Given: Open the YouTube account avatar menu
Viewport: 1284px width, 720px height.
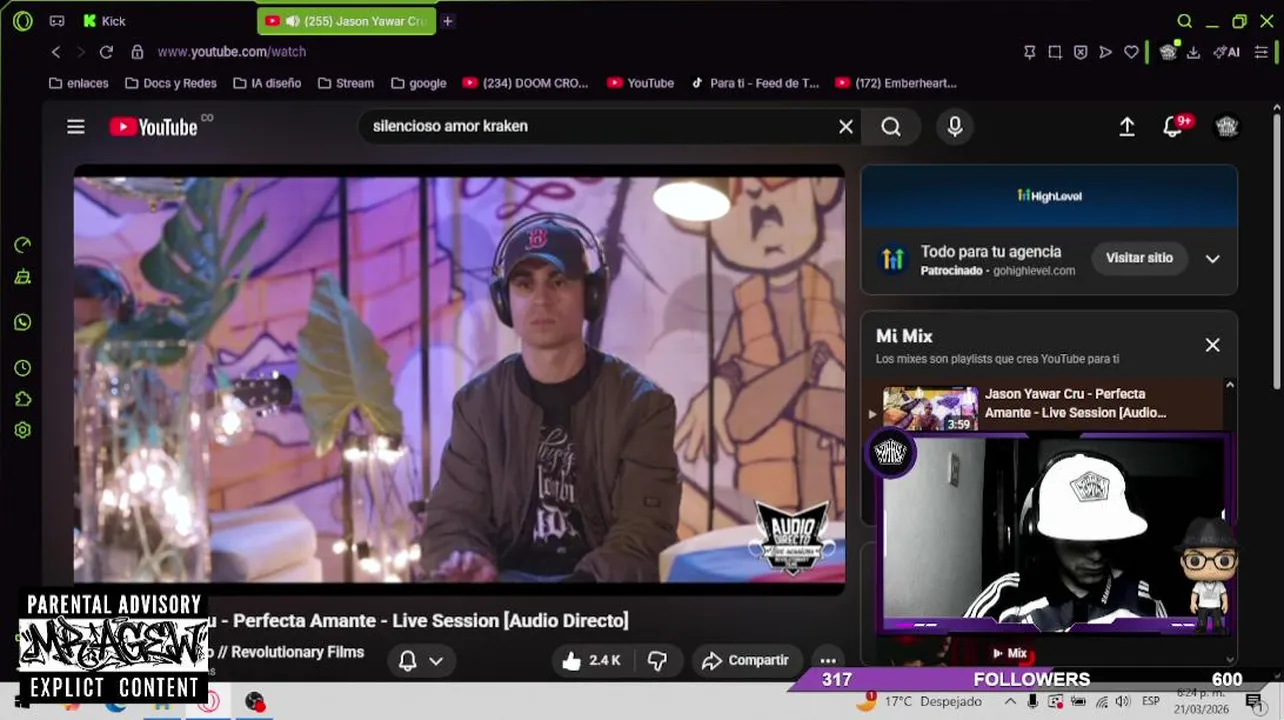Looking at the screenshot, I should point(1227,127).
